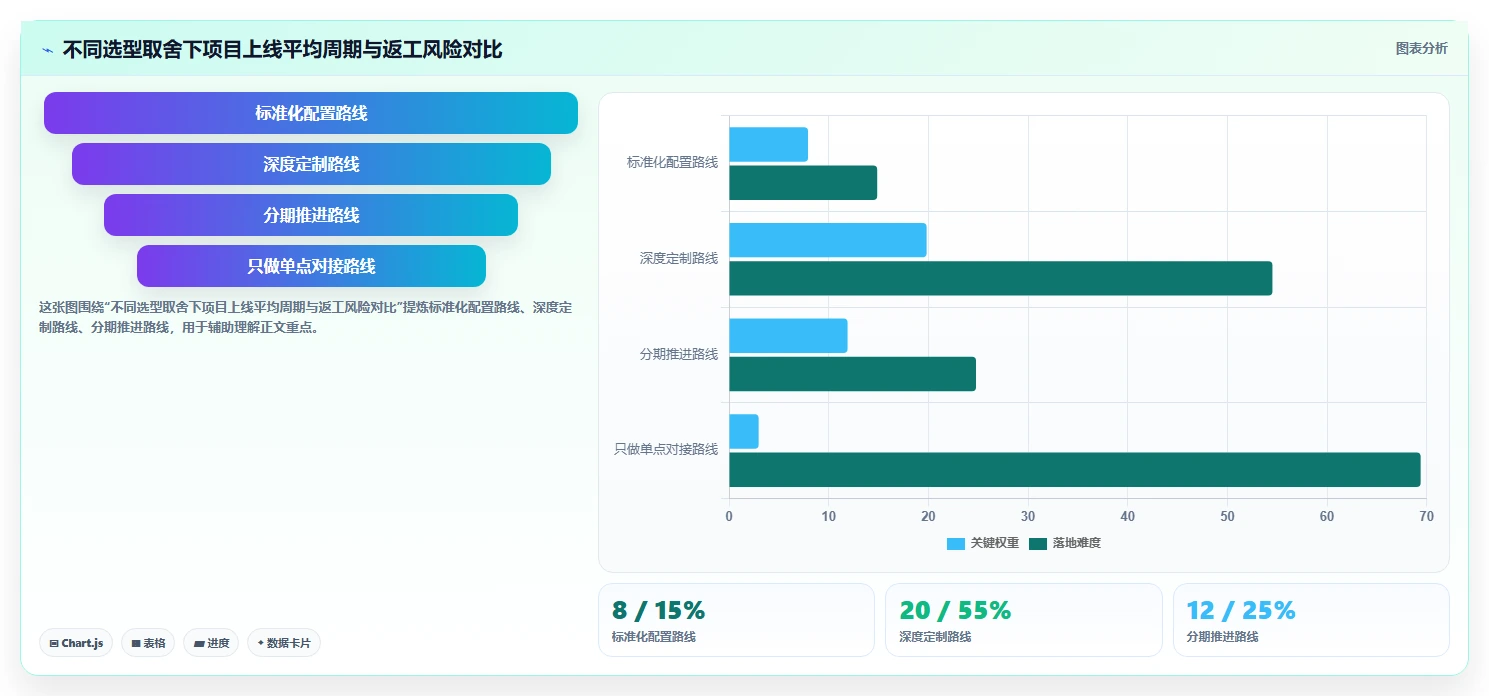Click the 只做单点对接路线 y-axis label
This screenshot has width=1489, height=696.
(666, 449)
